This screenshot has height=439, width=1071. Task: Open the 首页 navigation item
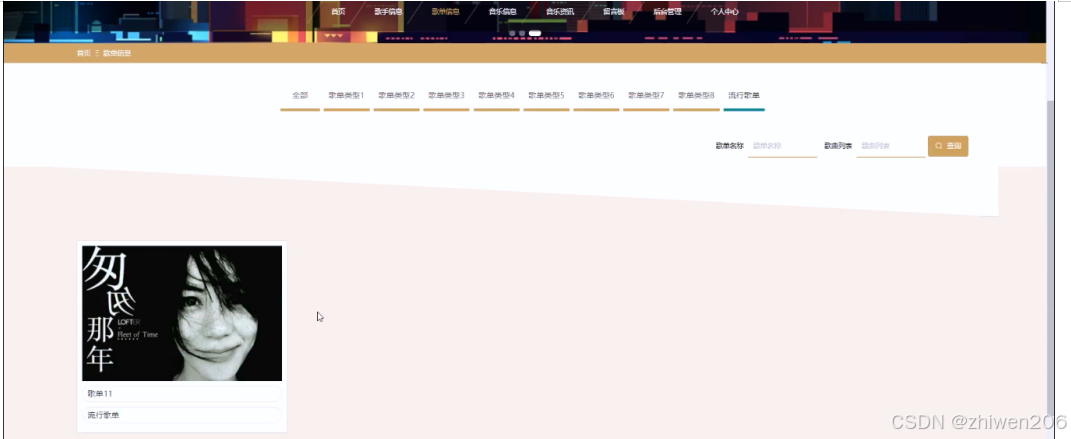pos(338,12)
